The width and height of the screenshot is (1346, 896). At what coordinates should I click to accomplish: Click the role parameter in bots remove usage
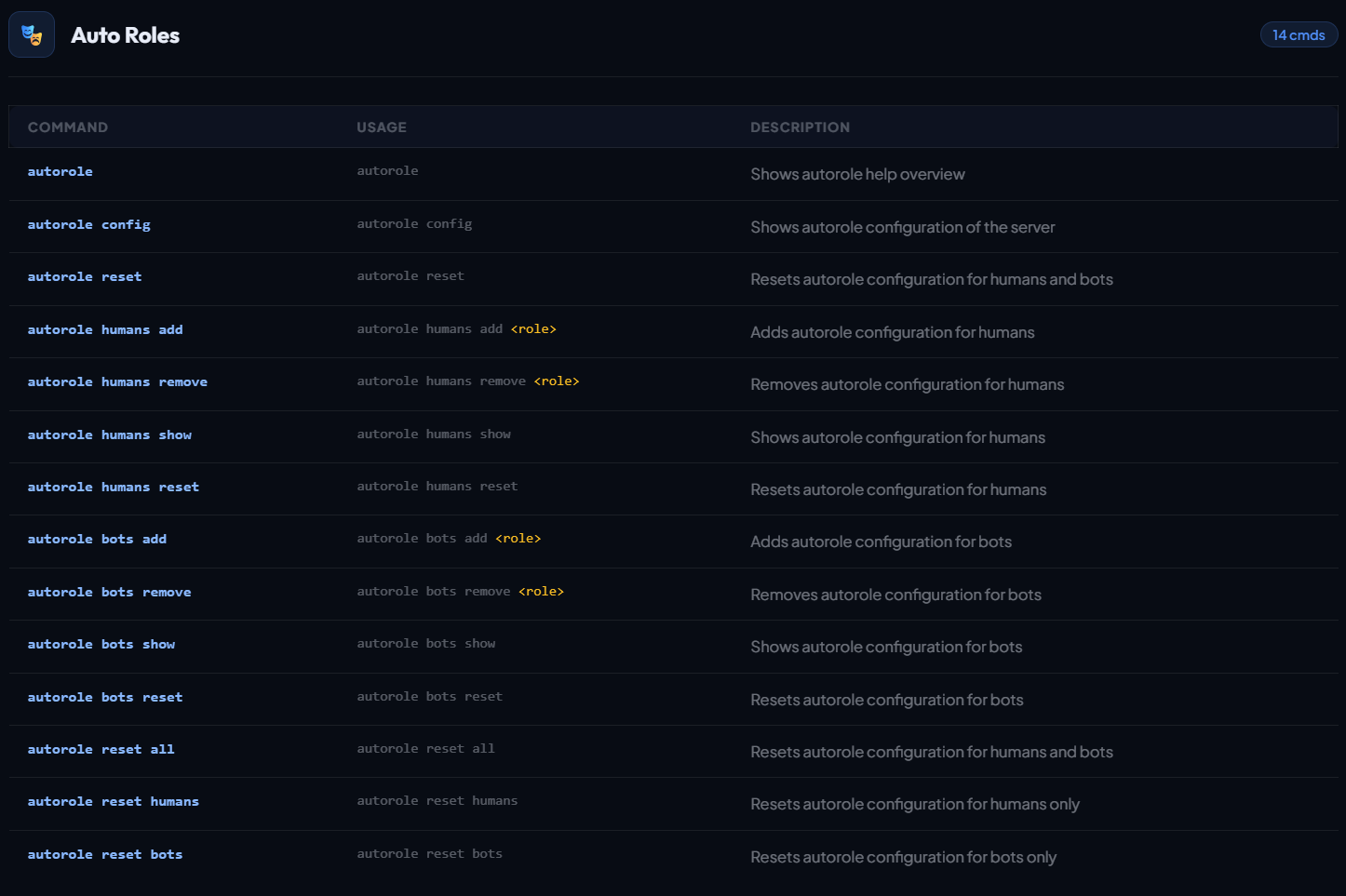pos(541,592)
